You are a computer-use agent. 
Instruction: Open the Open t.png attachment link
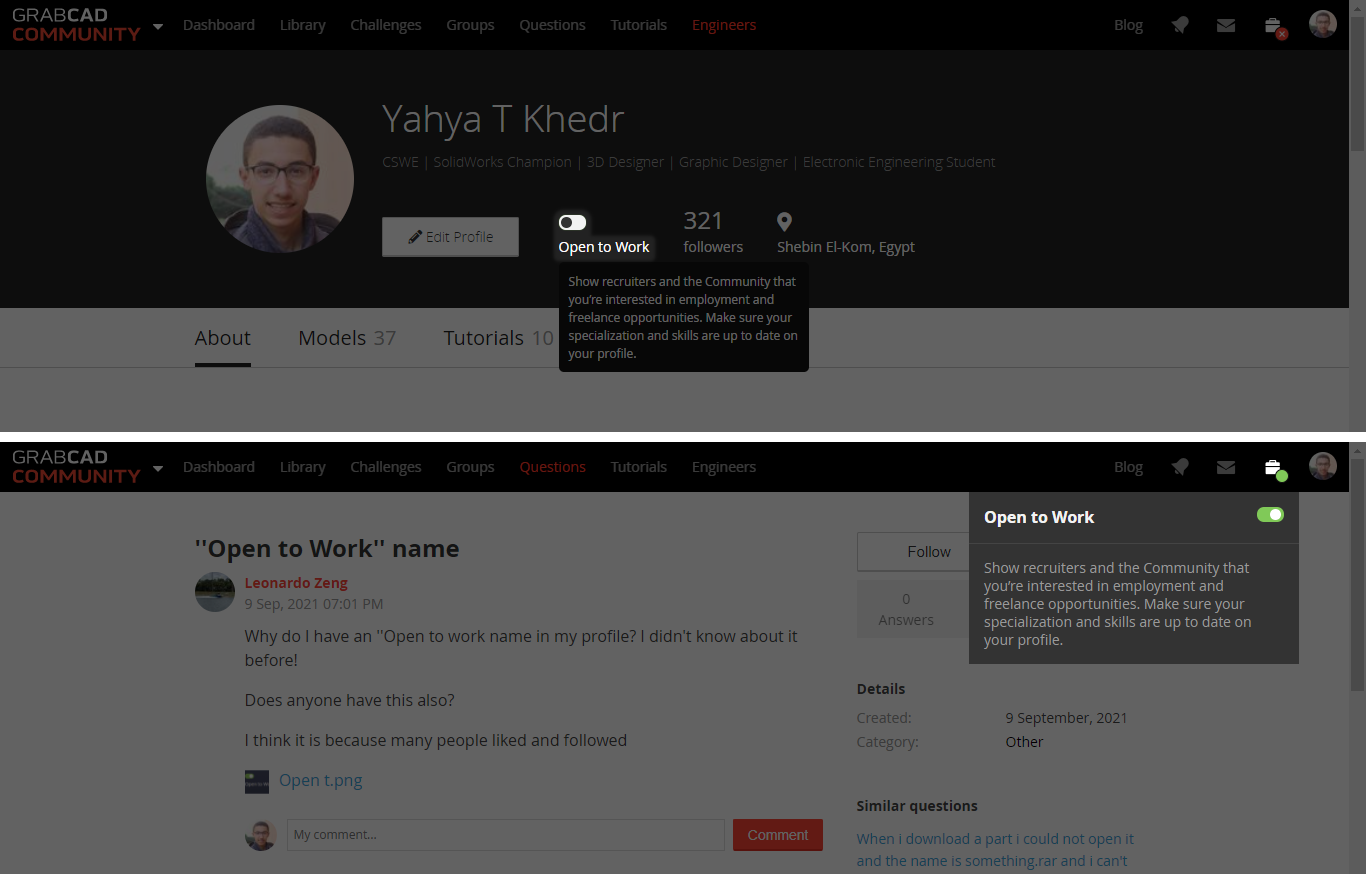(x=321, y=780)
